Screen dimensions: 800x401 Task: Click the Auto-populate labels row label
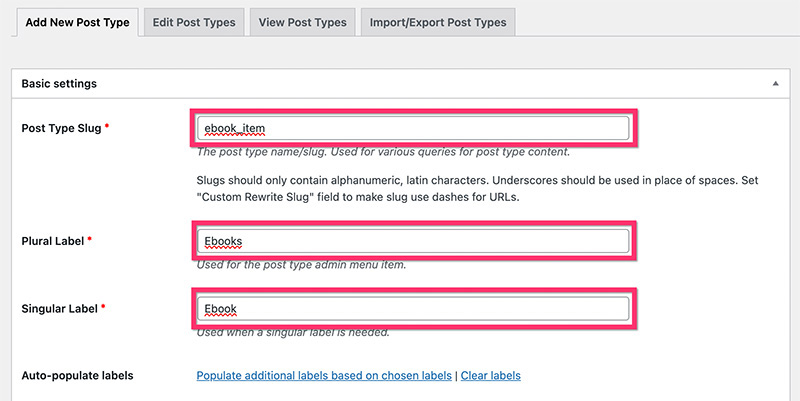tap(78, 376)
